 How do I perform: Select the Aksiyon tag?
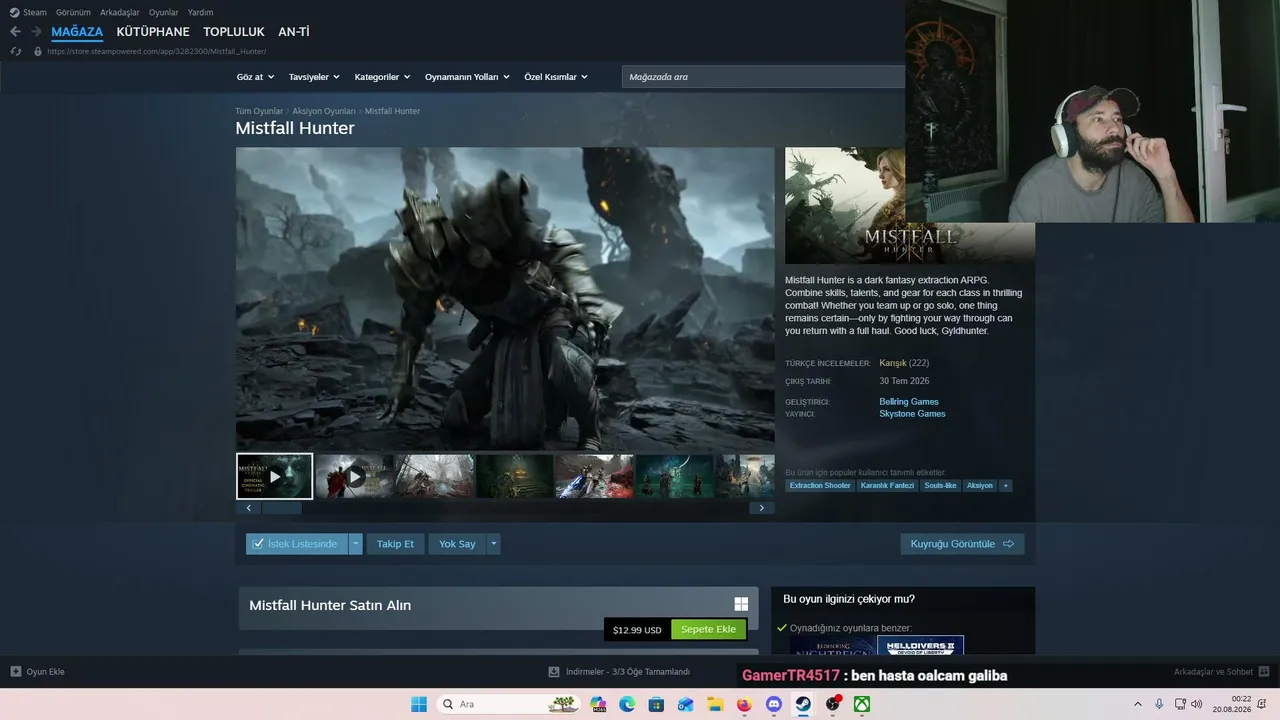(x=980, y=486)
